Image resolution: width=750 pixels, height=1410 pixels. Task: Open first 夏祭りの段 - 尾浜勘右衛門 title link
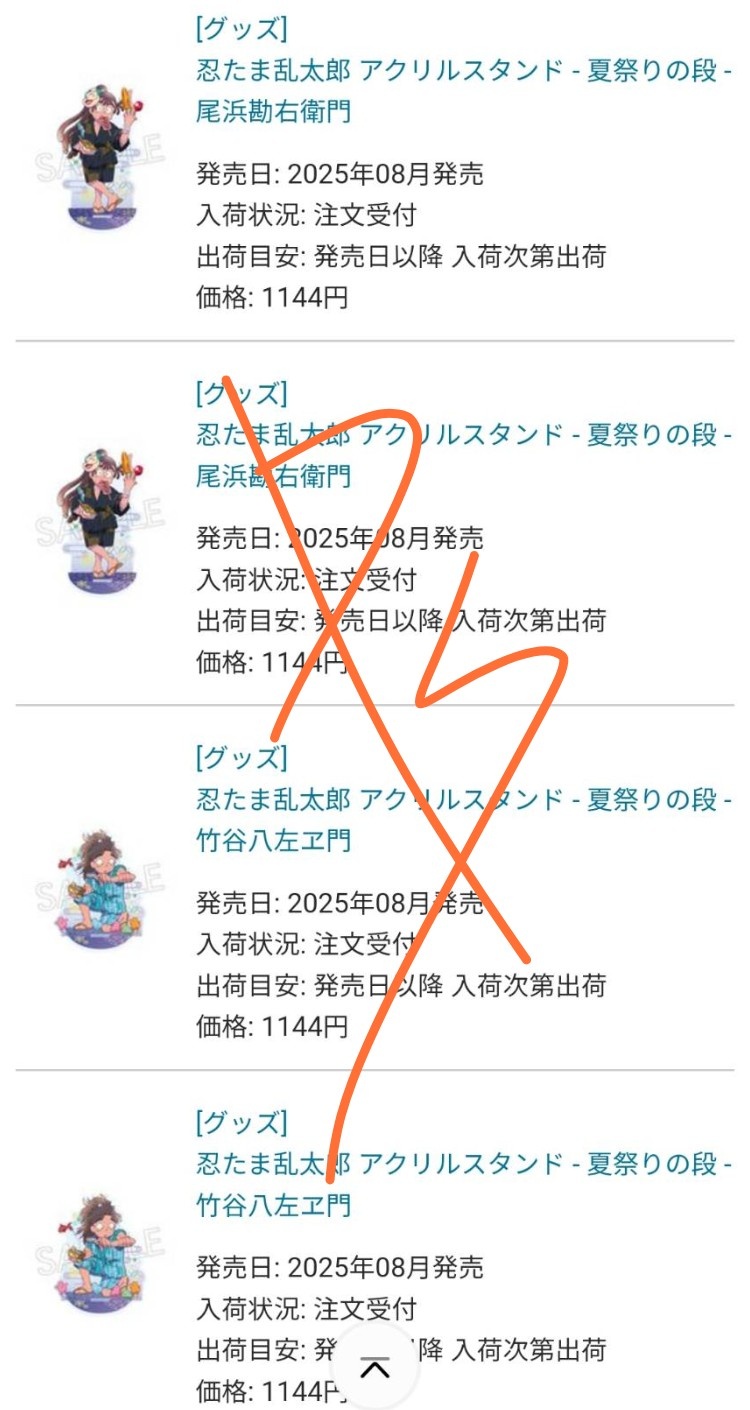pos(464,91)
